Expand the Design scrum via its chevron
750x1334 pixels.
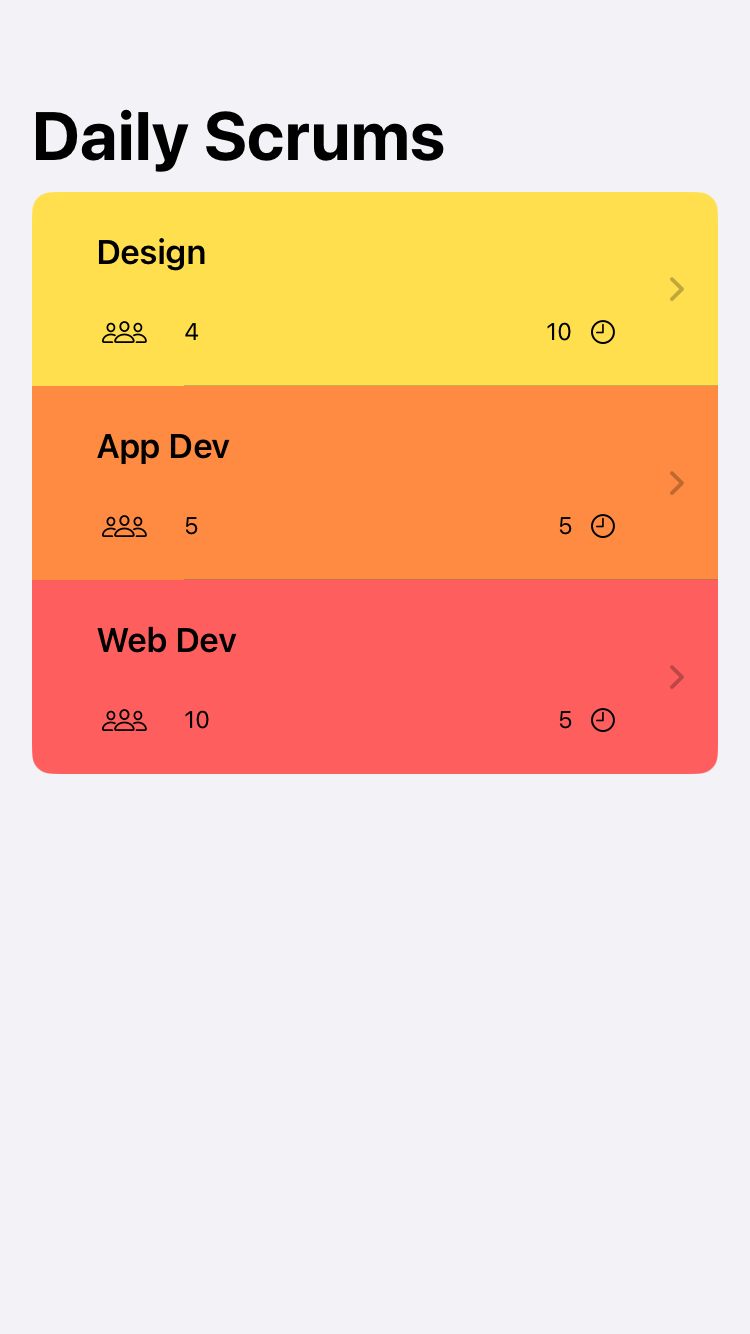677,289
